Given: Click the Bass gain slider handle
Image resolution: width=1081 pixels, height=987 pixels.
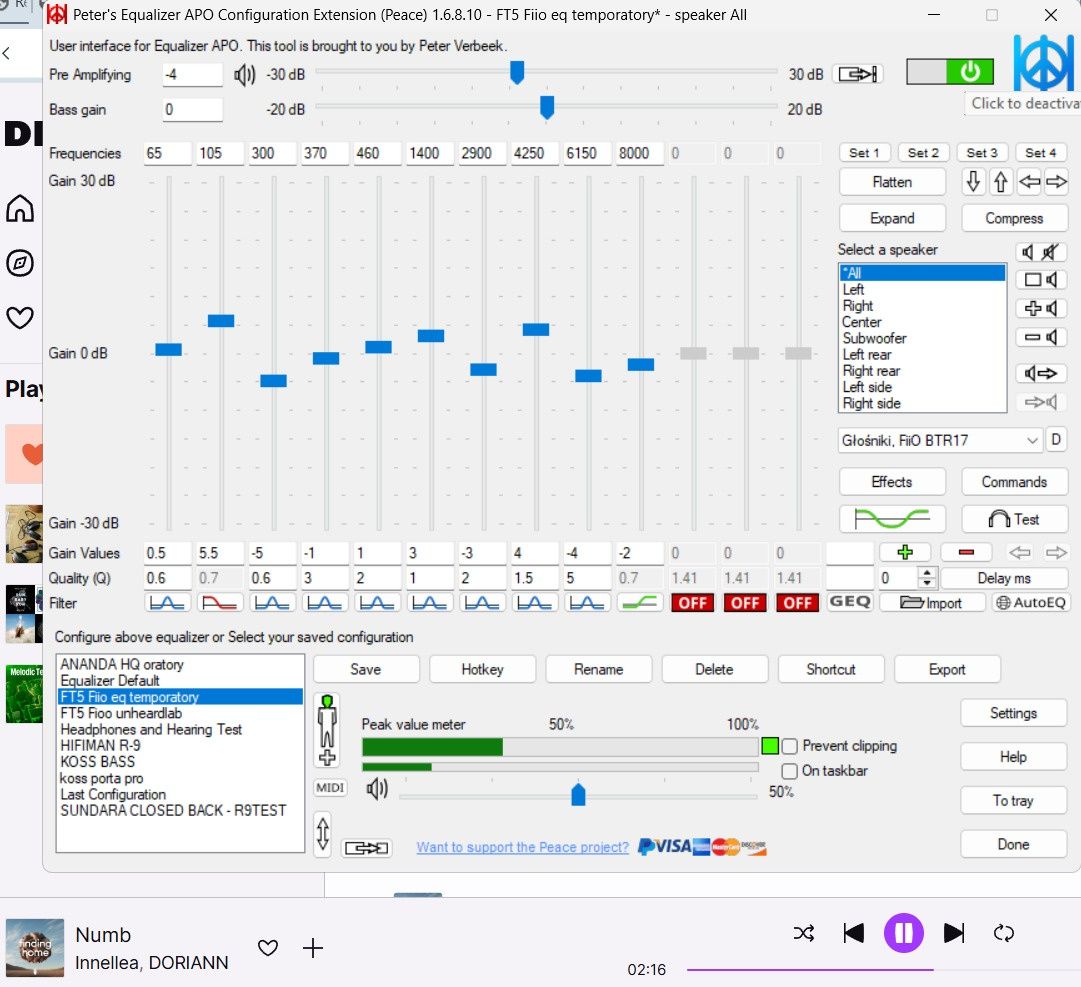Looking at the screenshot, I should click(x=547, y=108).
